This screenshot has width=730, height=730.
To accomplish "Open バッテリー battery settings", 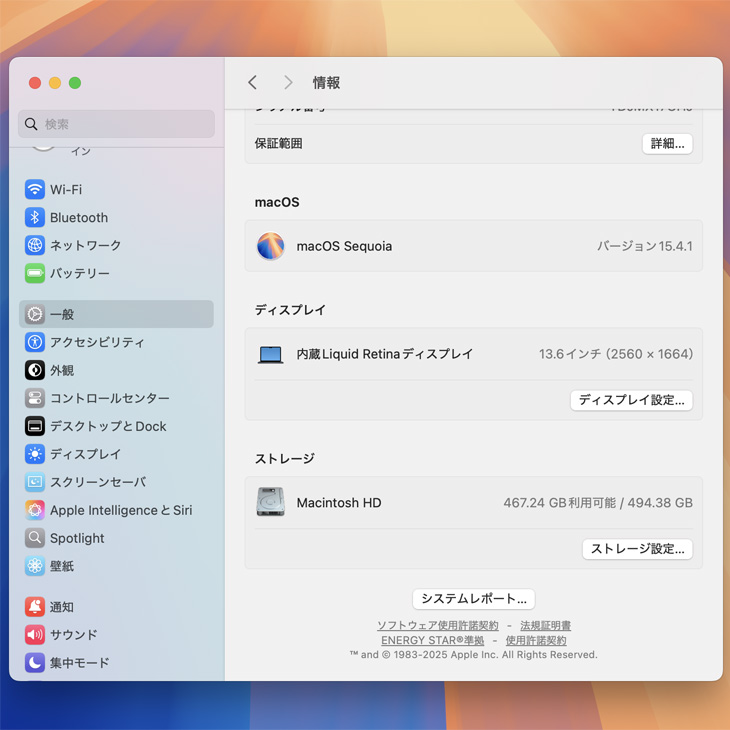I will click(x=79, y=273).
